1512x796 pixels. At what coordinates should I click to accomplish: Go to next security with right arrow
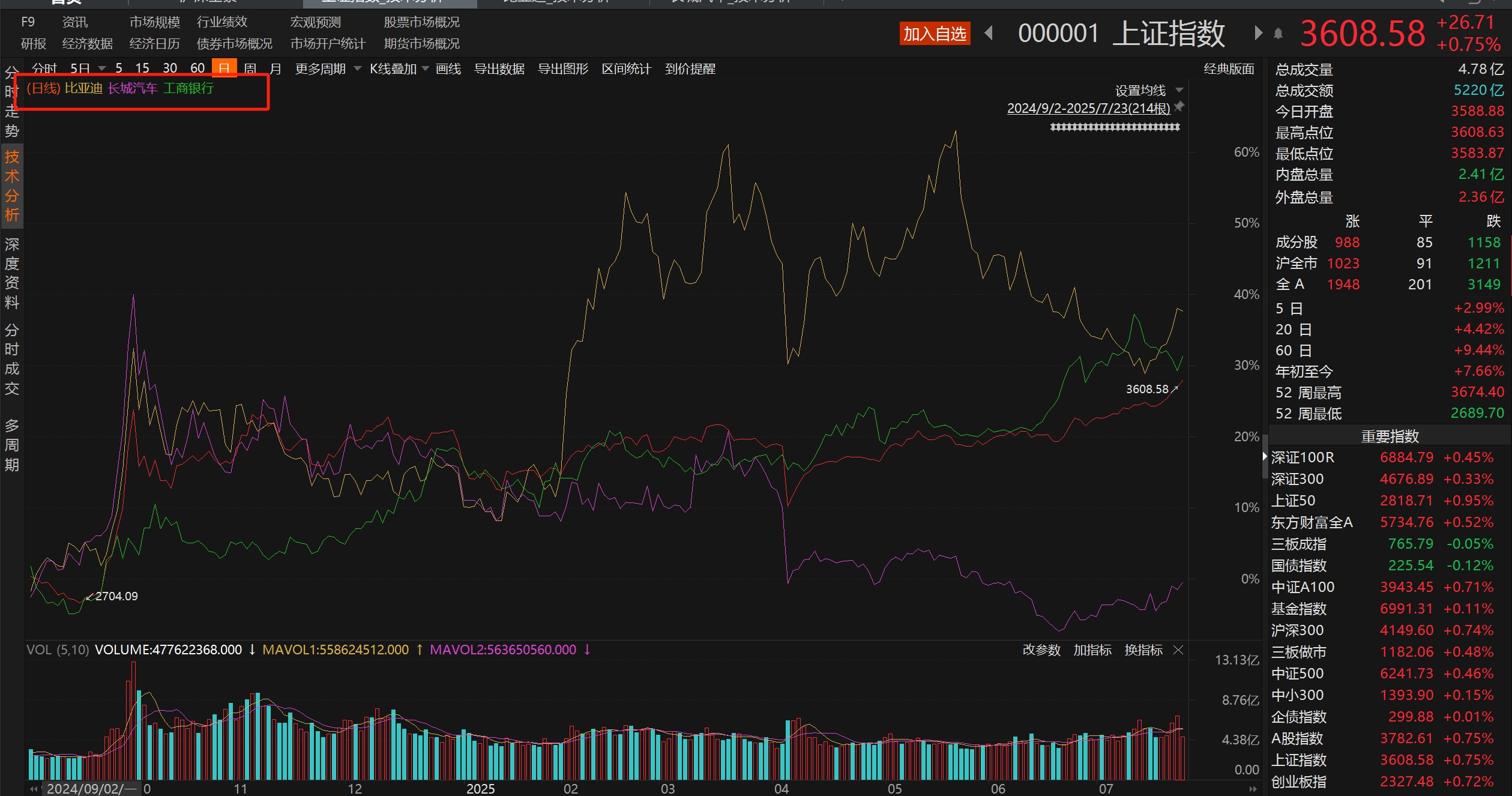point(1259,33)
